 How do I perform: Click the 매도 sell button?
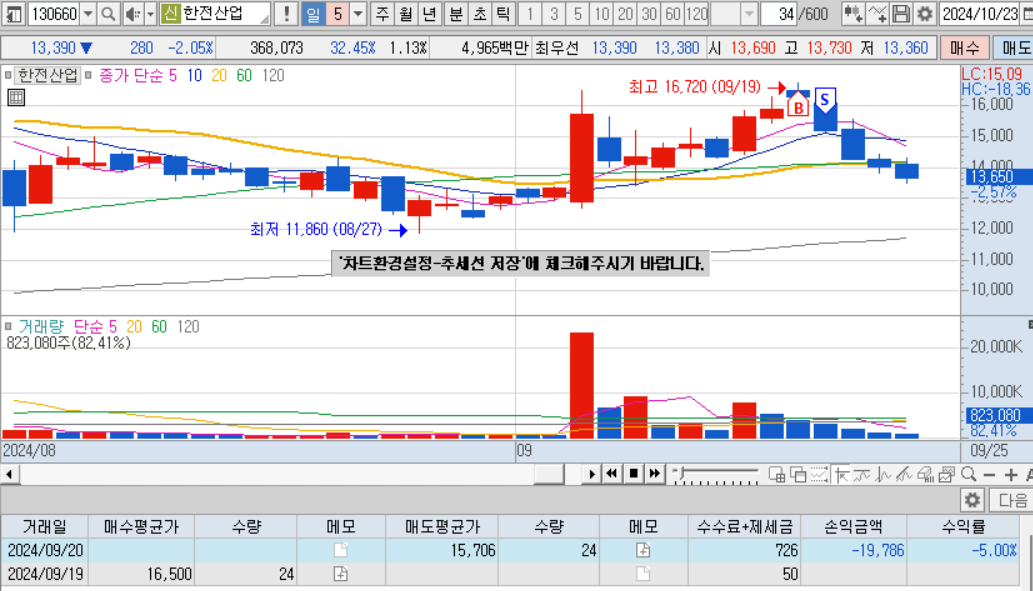click(x=1012, y=48)
